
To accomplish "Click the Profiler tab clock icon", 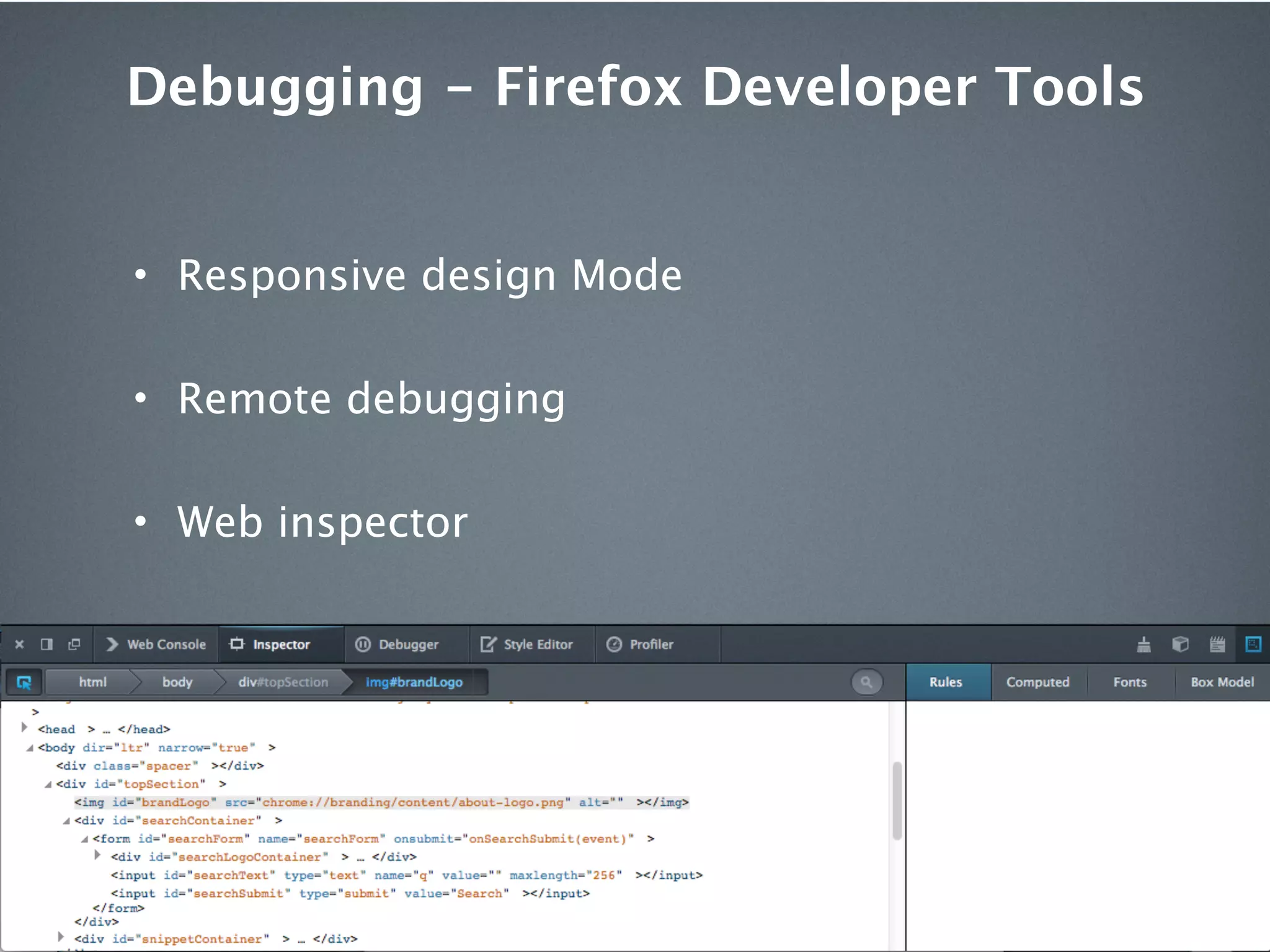I will click(614, 645).
